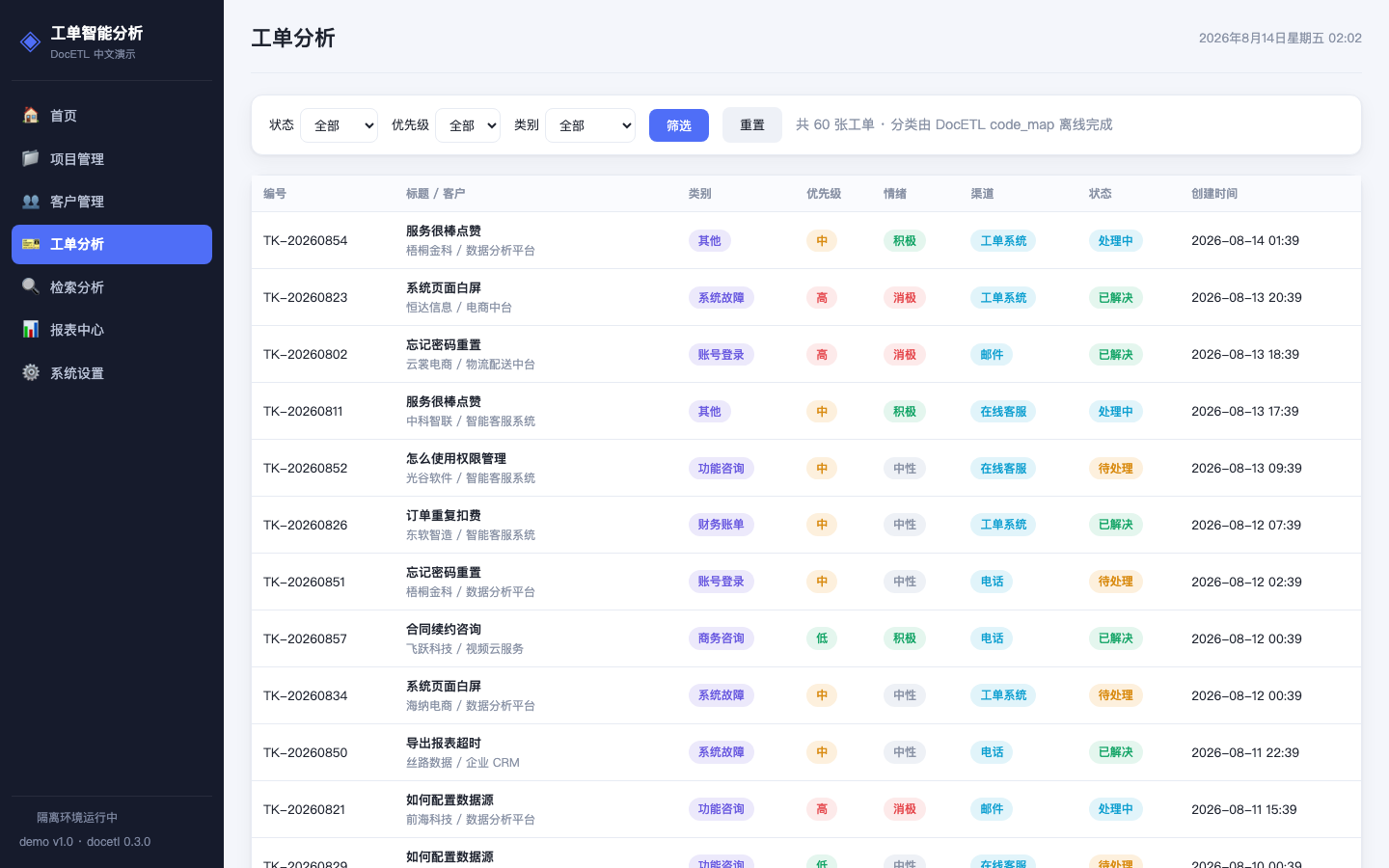
Task: Click customer text 丝路数据 / 企业 CRM
Action: pos(463,762)
